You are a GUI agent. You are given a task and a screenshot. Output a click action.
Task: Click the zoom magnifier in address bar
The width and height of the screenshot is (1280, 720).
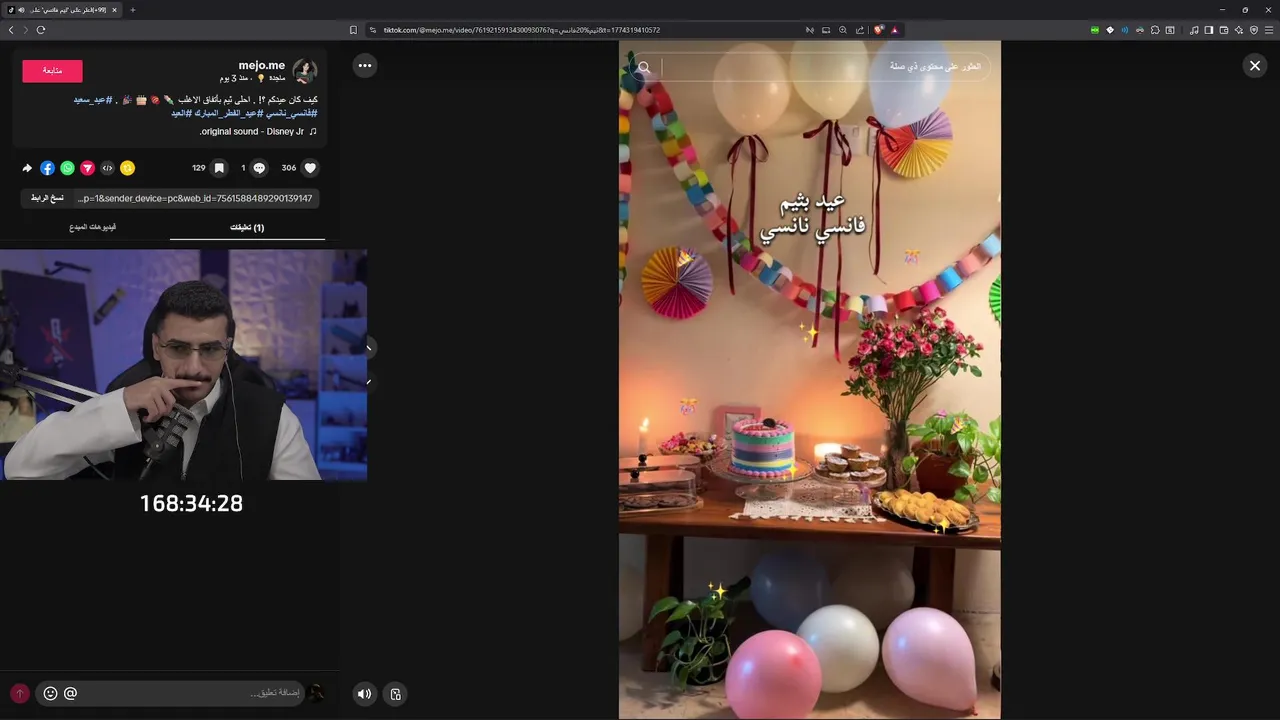[843, 30]
